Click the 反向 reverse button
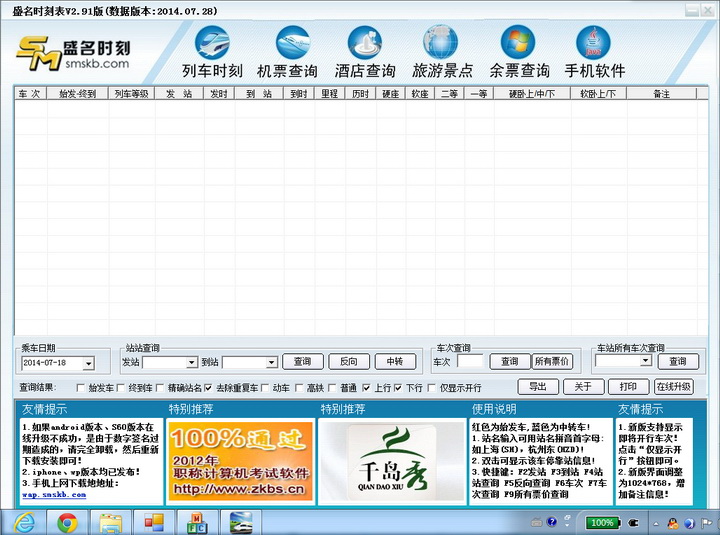Screen dimensions: 720x535 (349, 362)
